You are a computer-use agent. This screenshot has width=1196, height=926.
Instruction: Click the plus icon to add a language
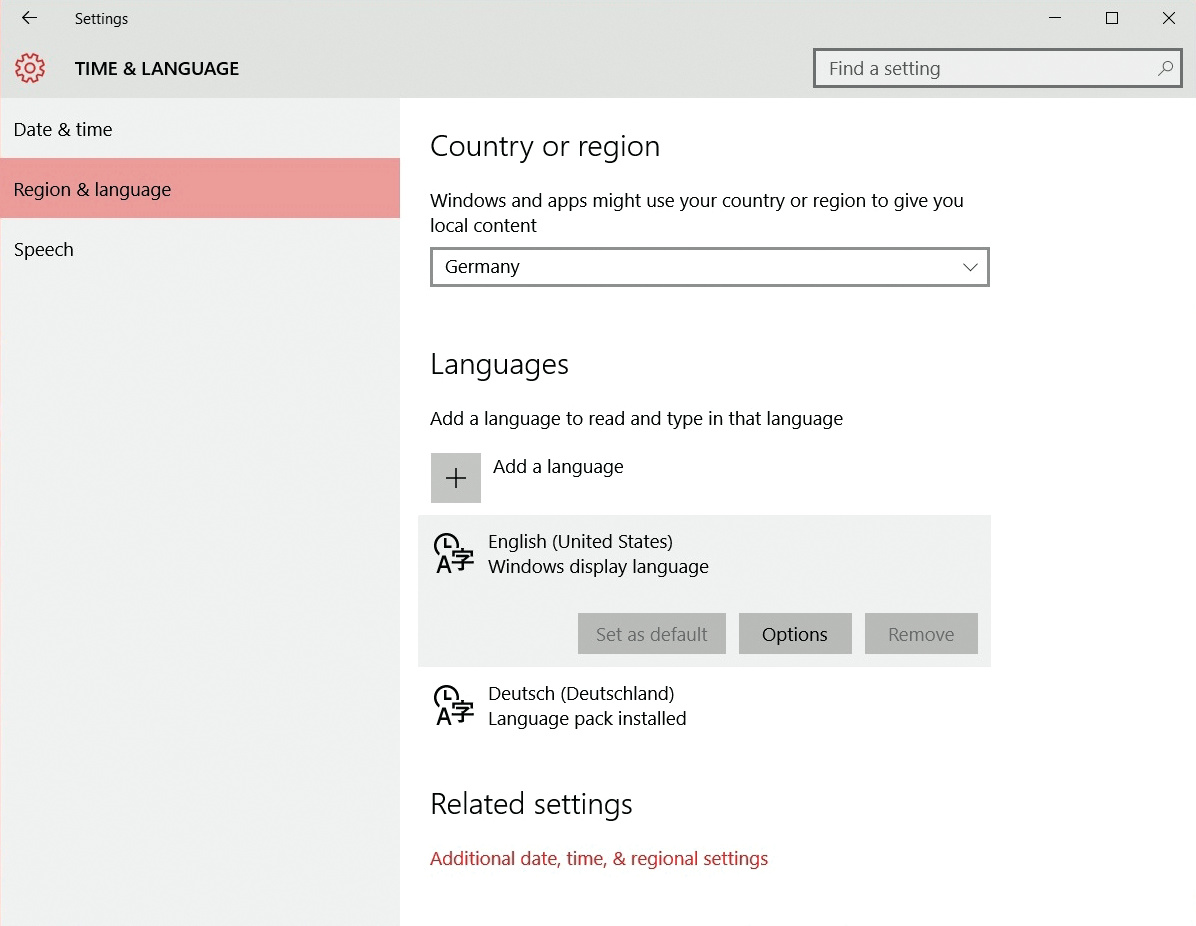456,478
